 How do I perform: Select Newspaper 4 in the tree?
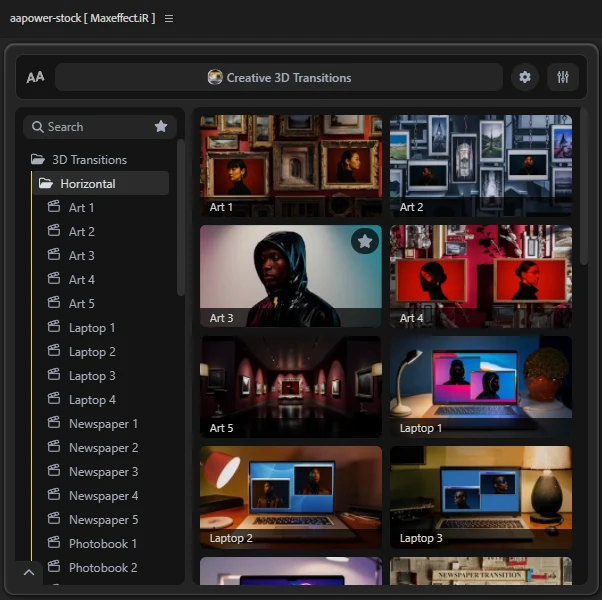pyautogui.click(x=103, y=496)
